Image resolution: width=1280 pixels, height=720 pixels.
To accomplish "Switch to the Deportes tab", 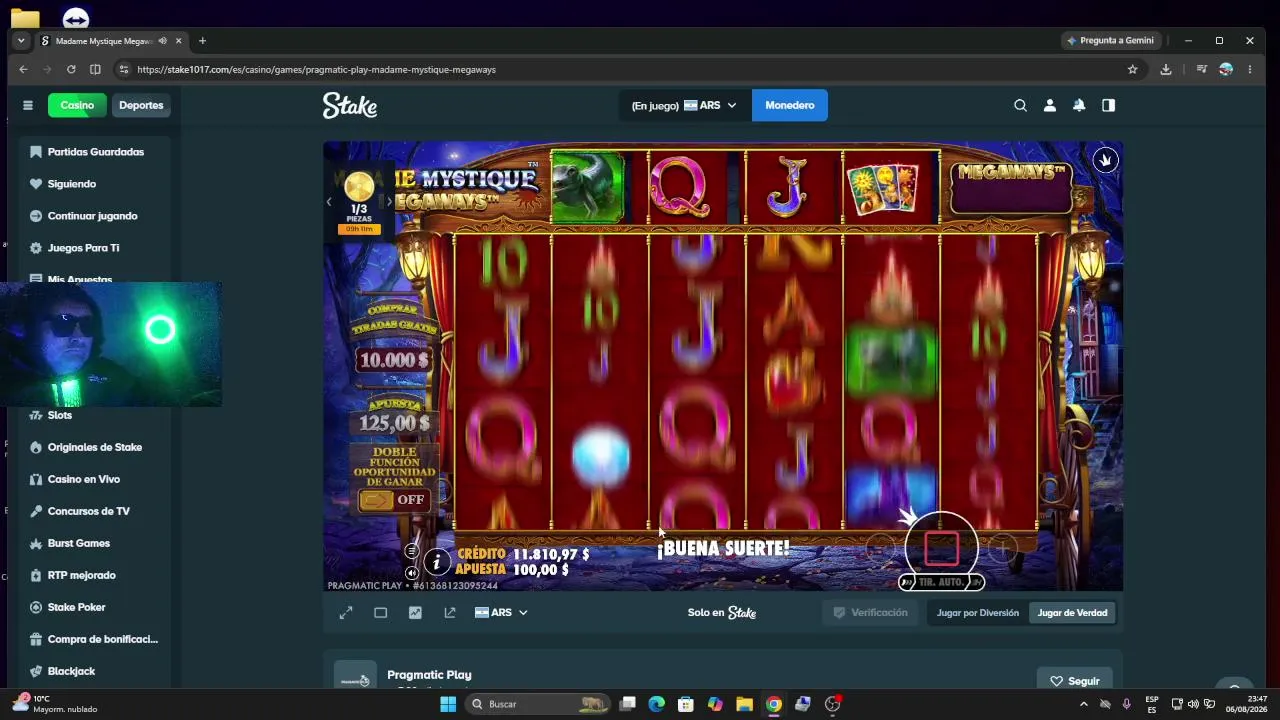I will (141, 105).
